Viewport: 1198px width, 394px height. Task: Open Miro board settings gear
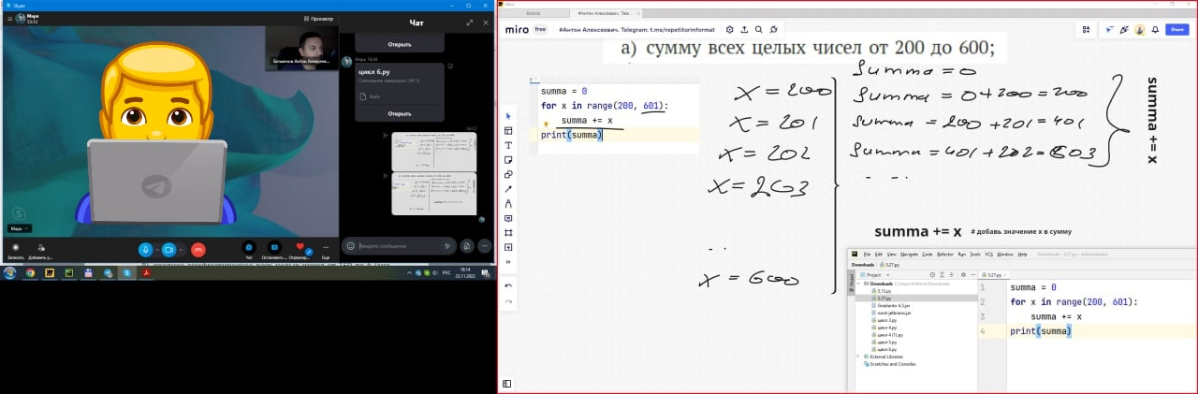(x=730, y=30)
